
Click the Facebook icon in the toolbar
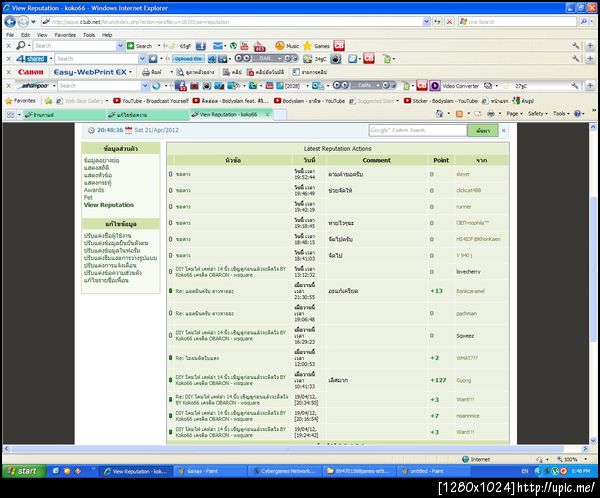(x=201, y=46)
